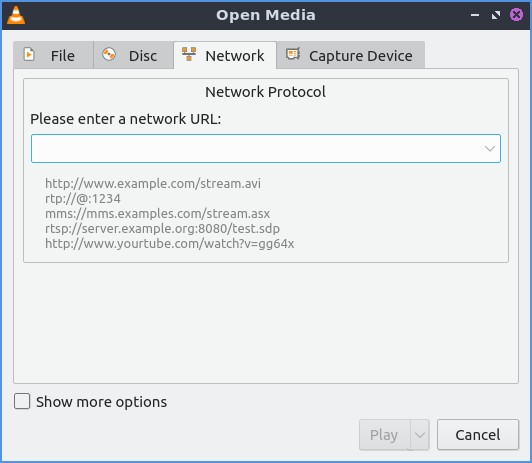Click the Cancel button
The height and width of the screenshot is (463, 532).
(478, 435)
